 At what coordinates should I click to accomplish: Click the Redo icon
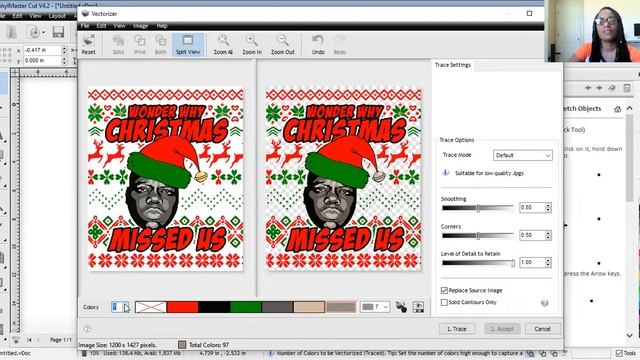click(x=340, y=45)
